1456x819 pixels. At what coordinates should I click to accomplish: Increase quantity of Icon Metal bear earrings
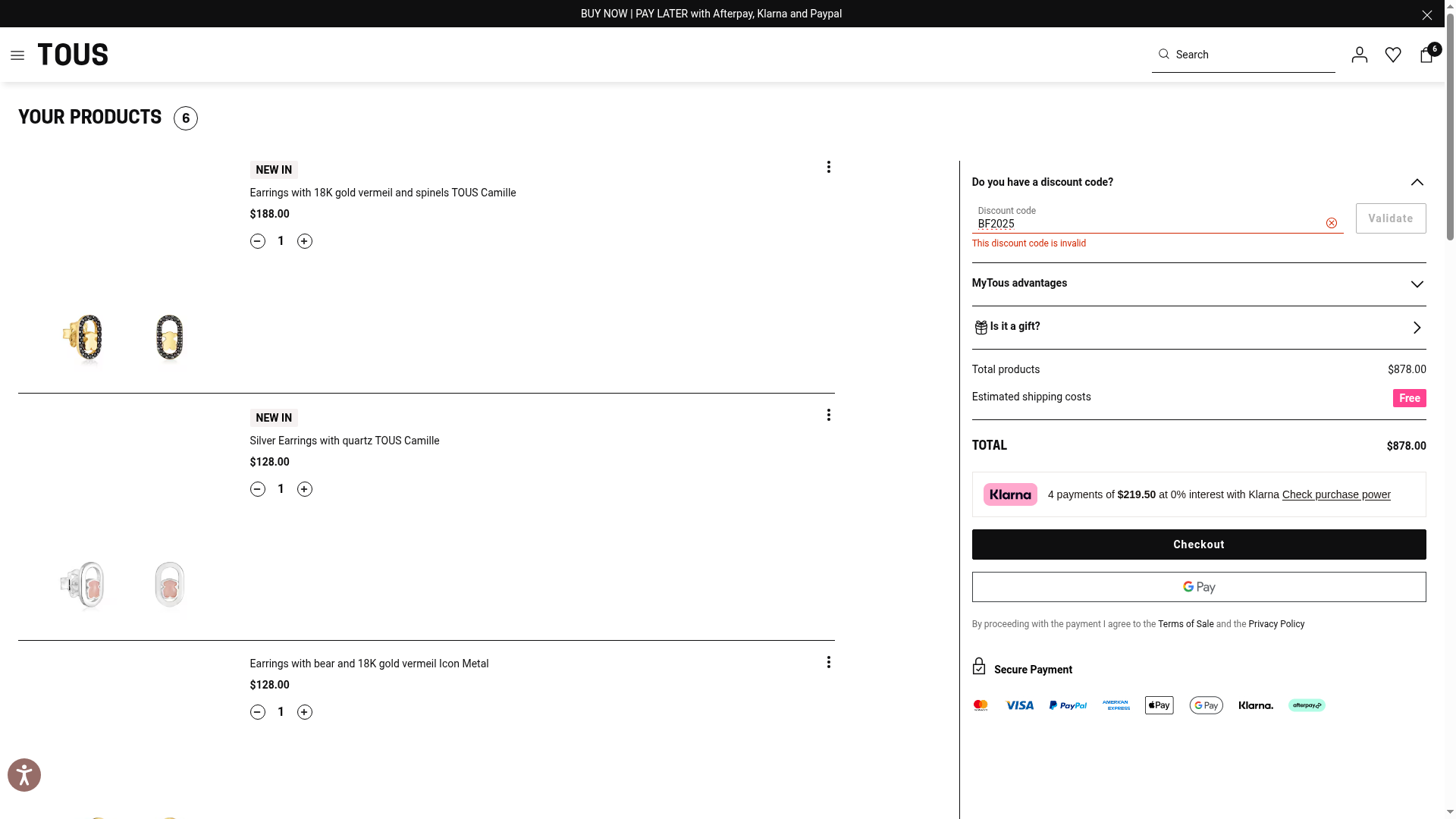[x=305, y=712]
